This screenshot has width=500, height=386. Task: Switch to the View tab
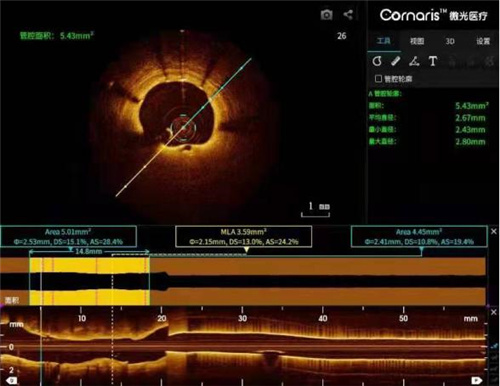click(417, 41)
